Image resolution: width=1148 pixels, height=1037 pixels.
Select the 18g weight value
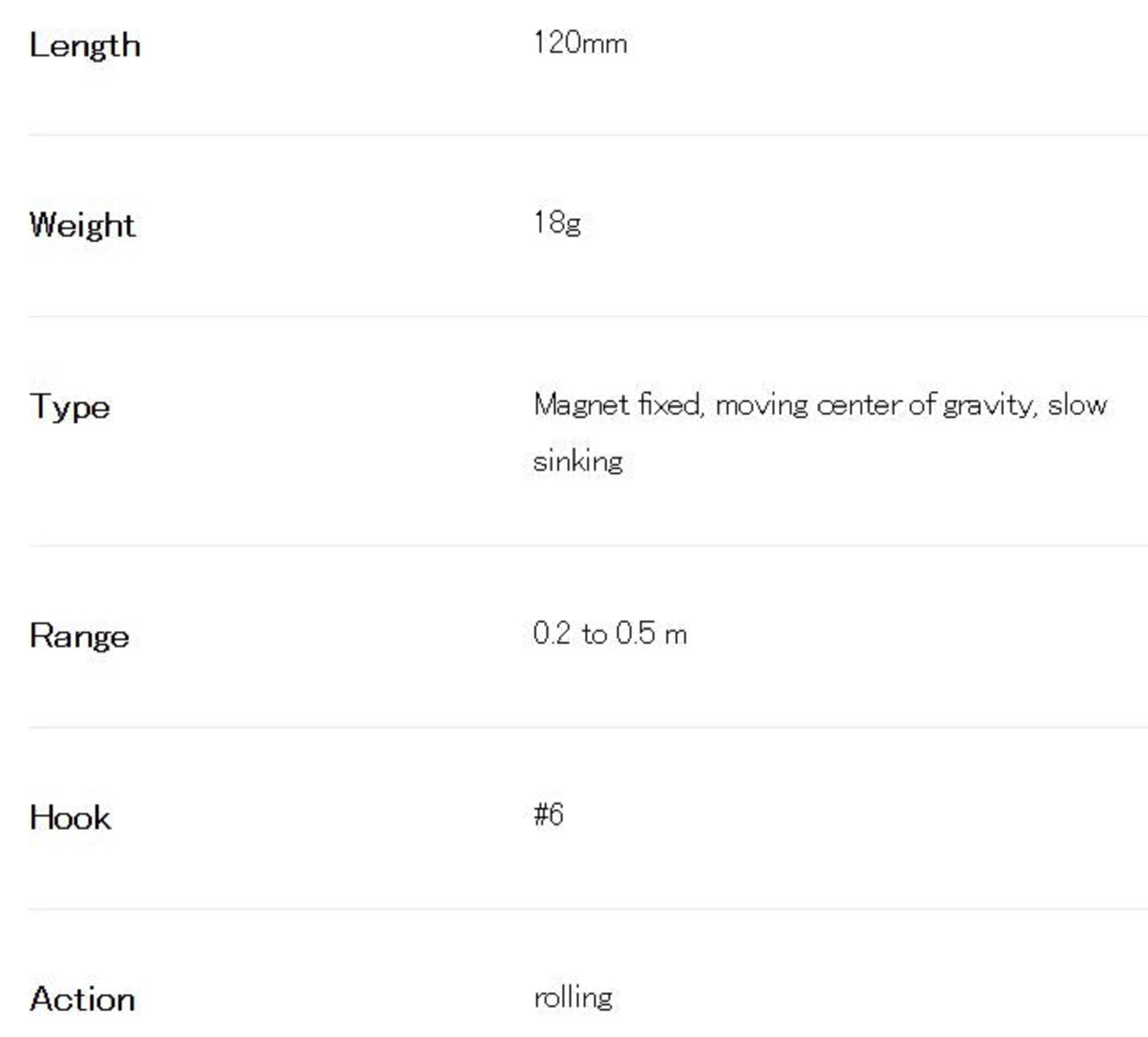pyautogui.click(x=557, y=223)
